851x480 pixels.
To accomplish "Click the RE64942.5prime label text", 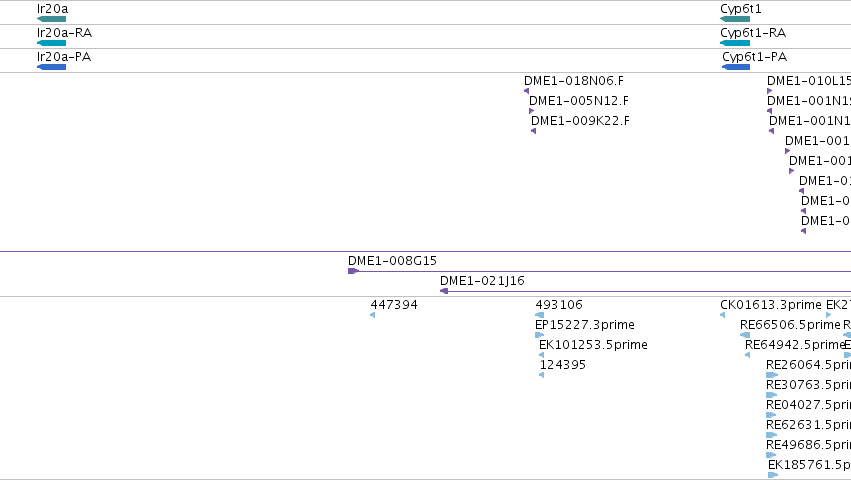I will 795,345.
